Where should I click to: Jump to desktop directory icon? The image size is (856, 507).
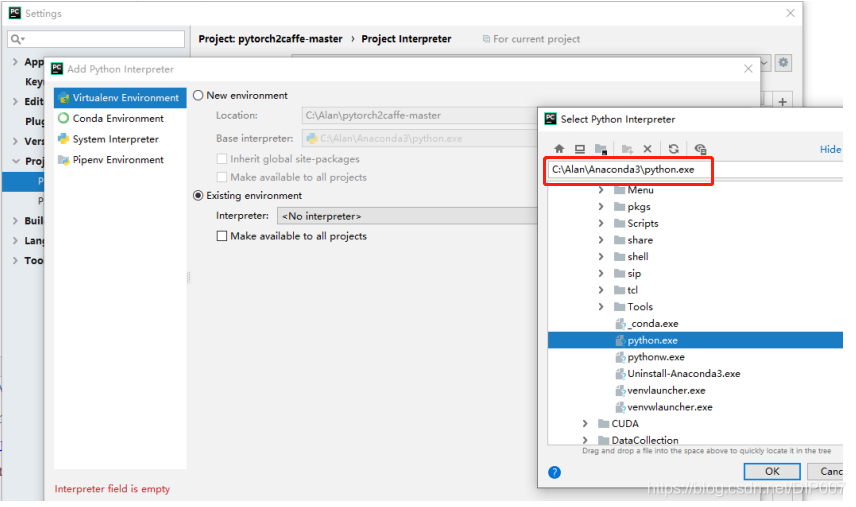tap(580, 149)
